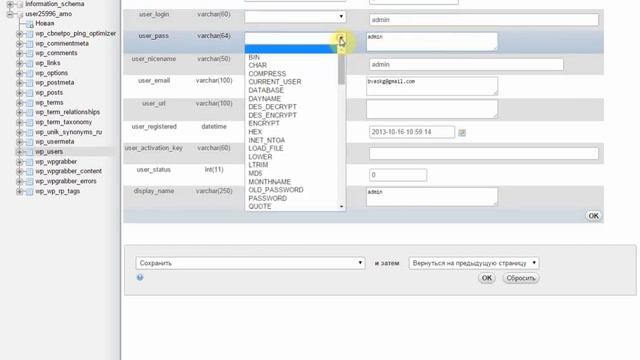Click the user_email value textarea
640x360 pixels.
tap(432, 86)
